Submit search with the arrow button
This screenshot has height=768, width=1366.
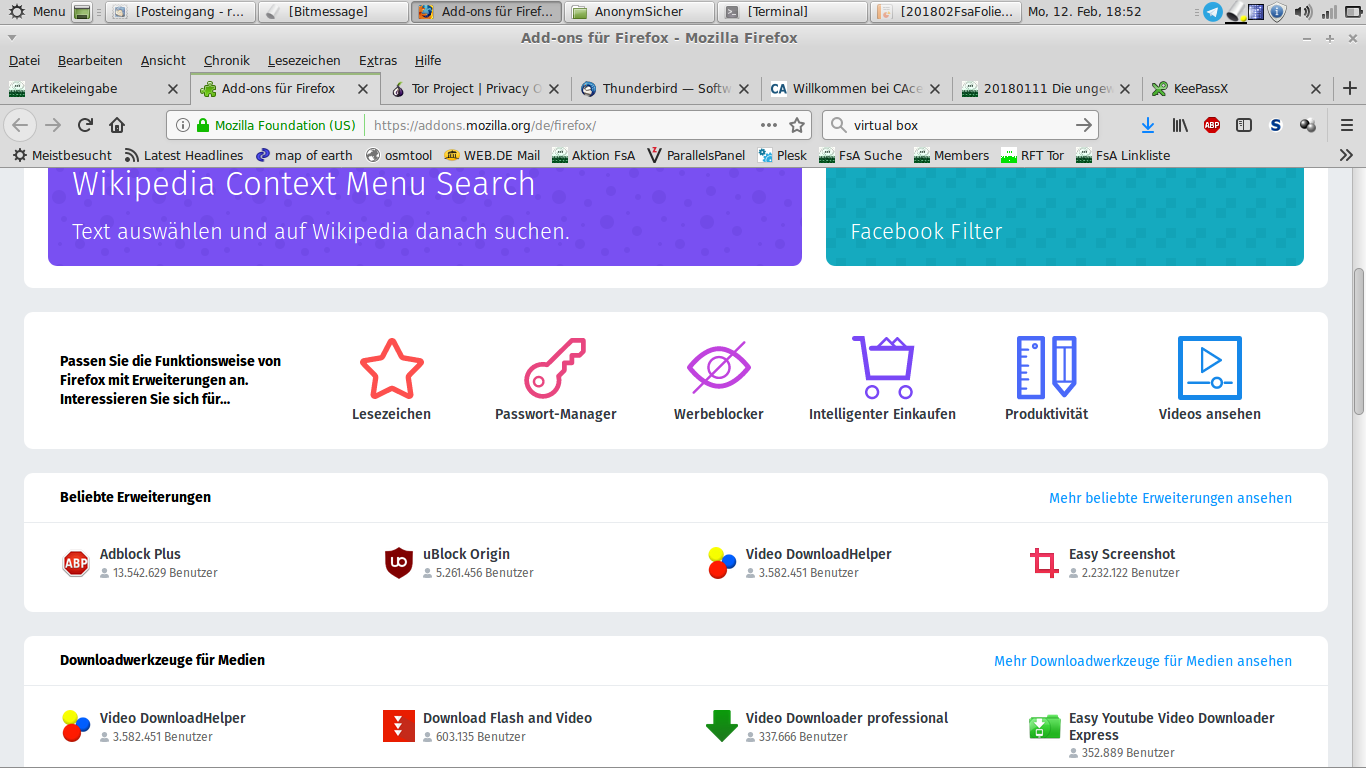pyautogui.click(x=1084, y=125)
